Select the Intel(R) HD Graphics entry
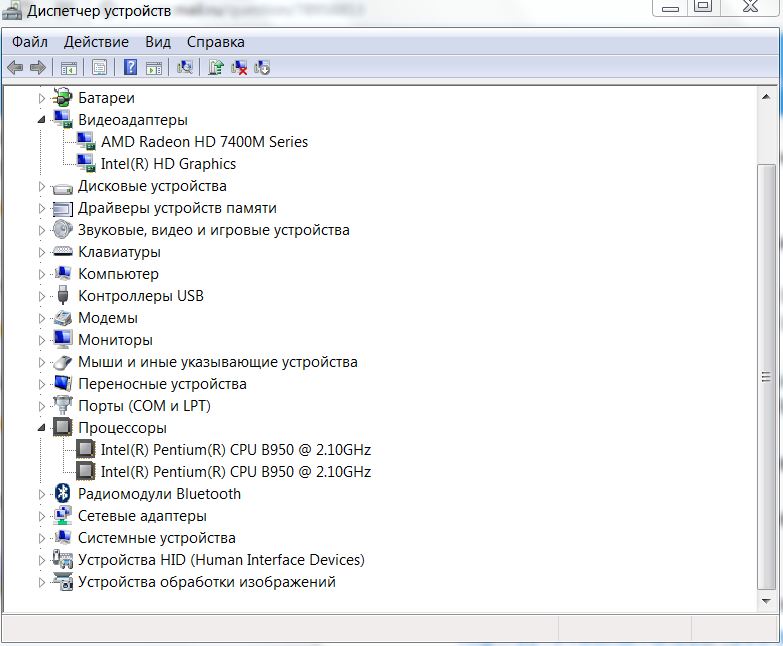The height and width of the screenshot is (646, 783). 168,164
